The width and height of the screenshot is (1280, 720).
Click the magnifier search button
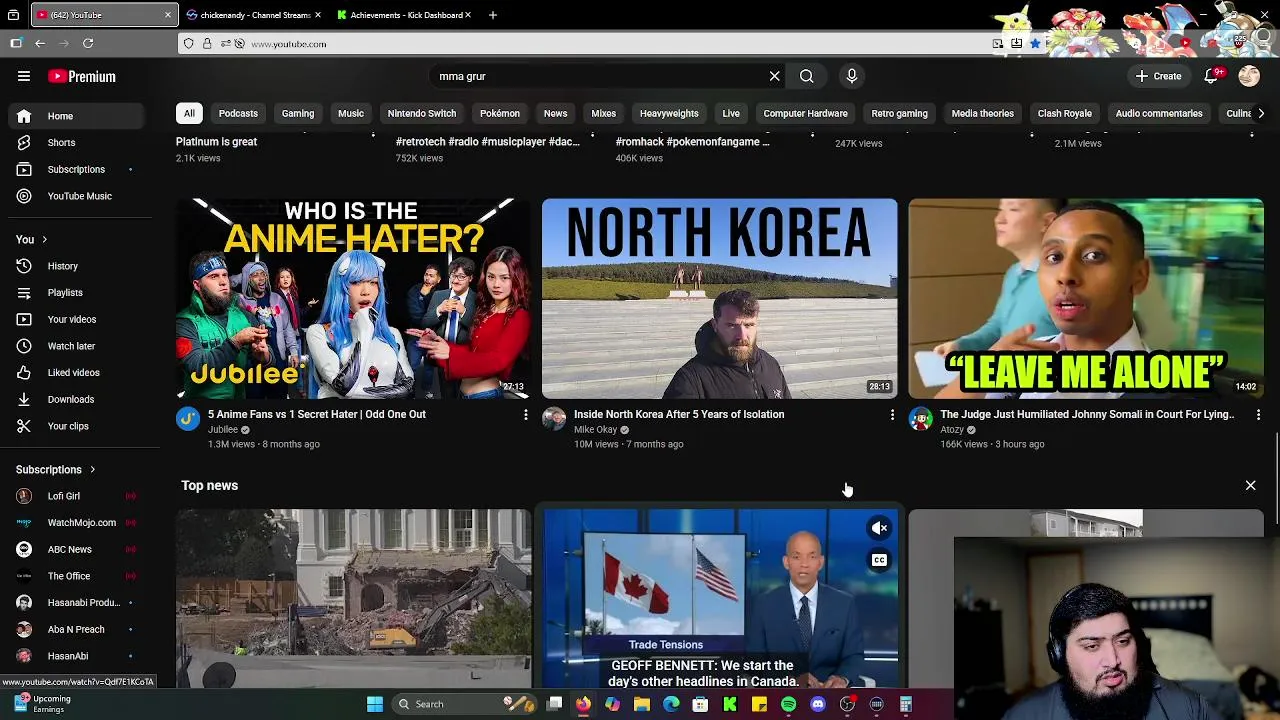(806, 76)
